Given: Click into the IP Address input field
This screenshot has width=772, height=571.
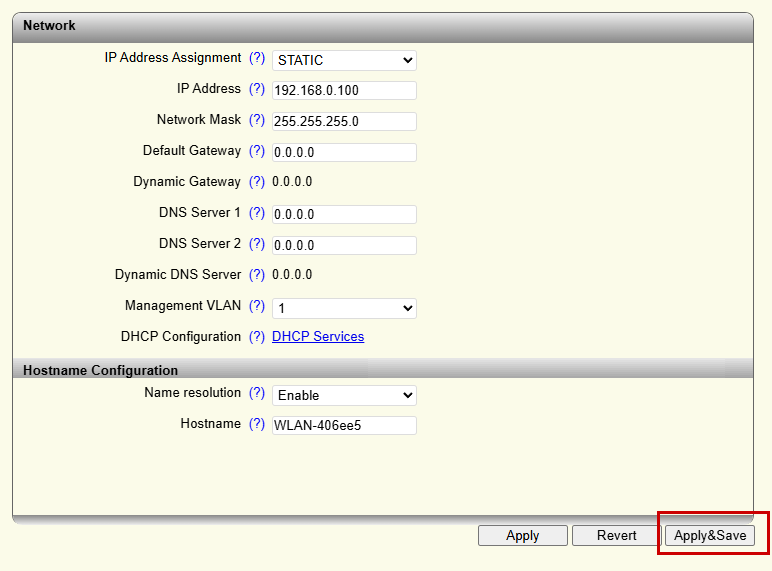Looking at the screenshot, I should tap(344, 91).
